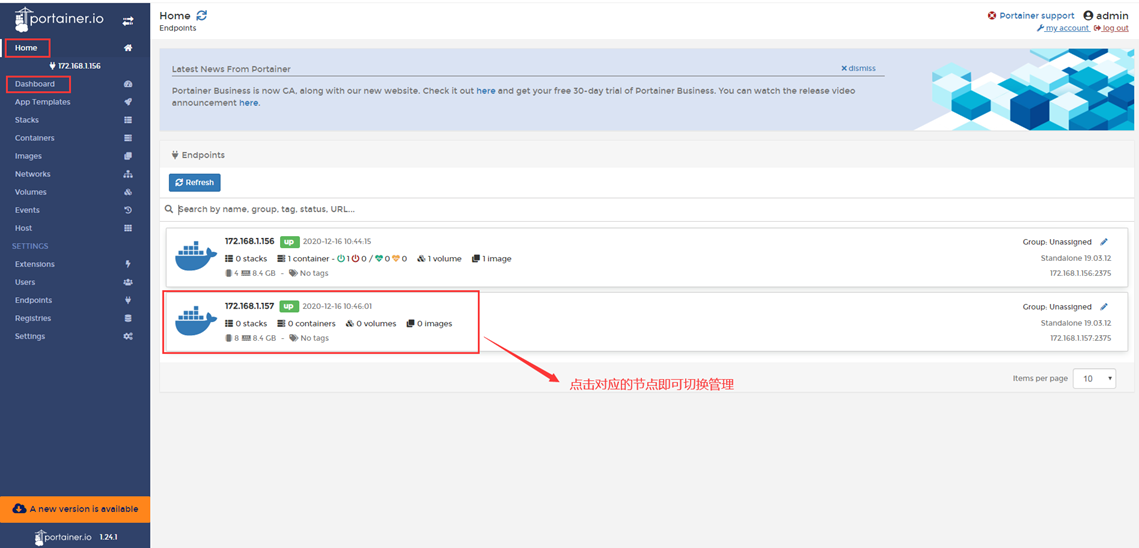Click the Extensions bolt icon
Screen dimensions: 1139x548
coord(128,265)
